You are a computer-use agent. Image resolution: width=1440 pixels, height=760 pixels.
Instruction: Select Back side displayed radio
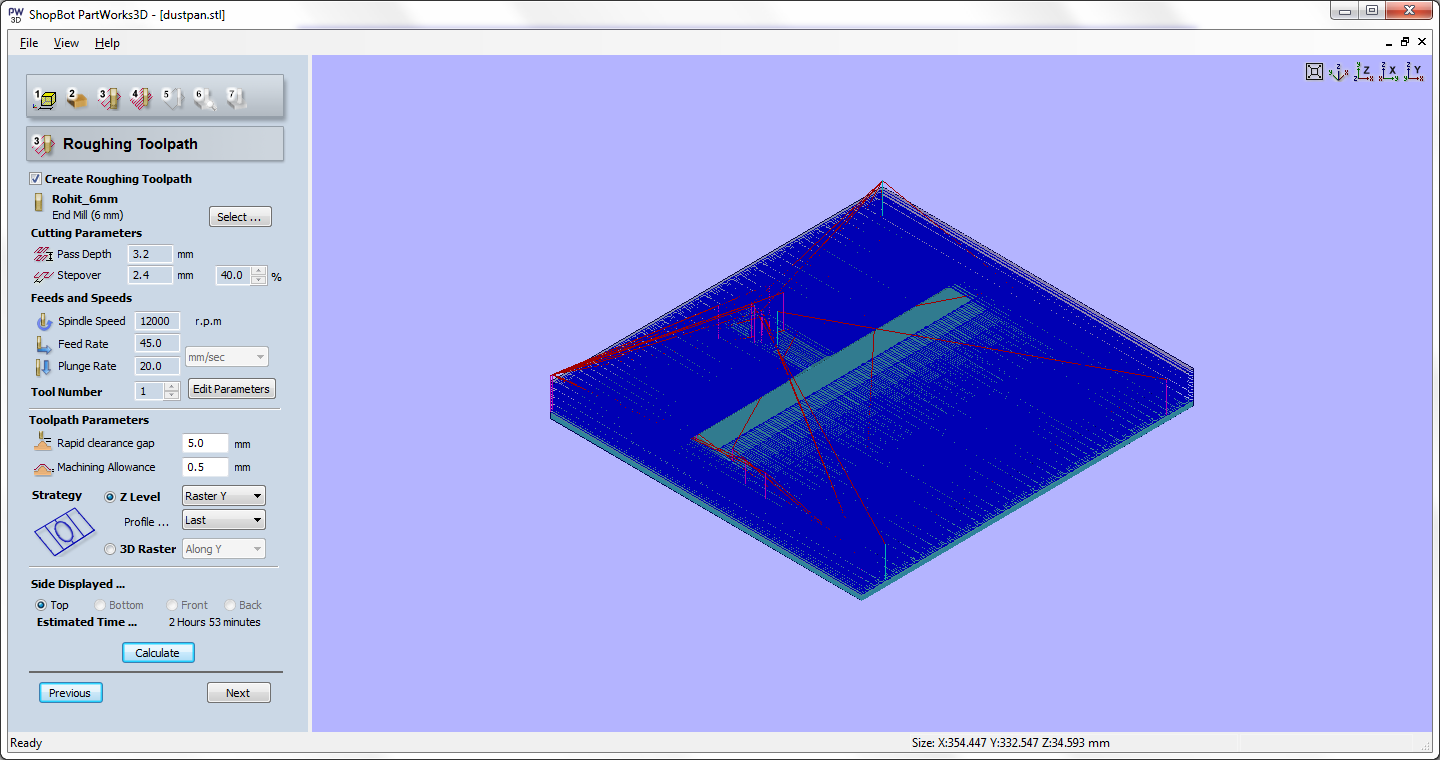coord(230,605)
